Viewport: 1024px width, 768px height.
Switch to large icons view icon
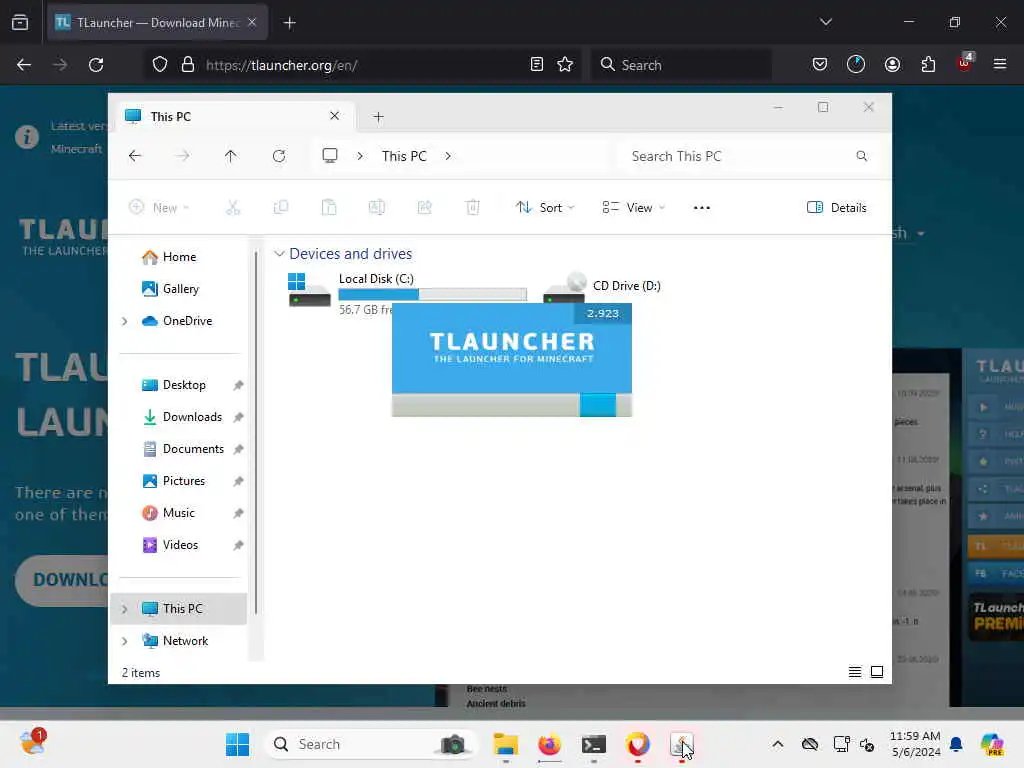877,672
